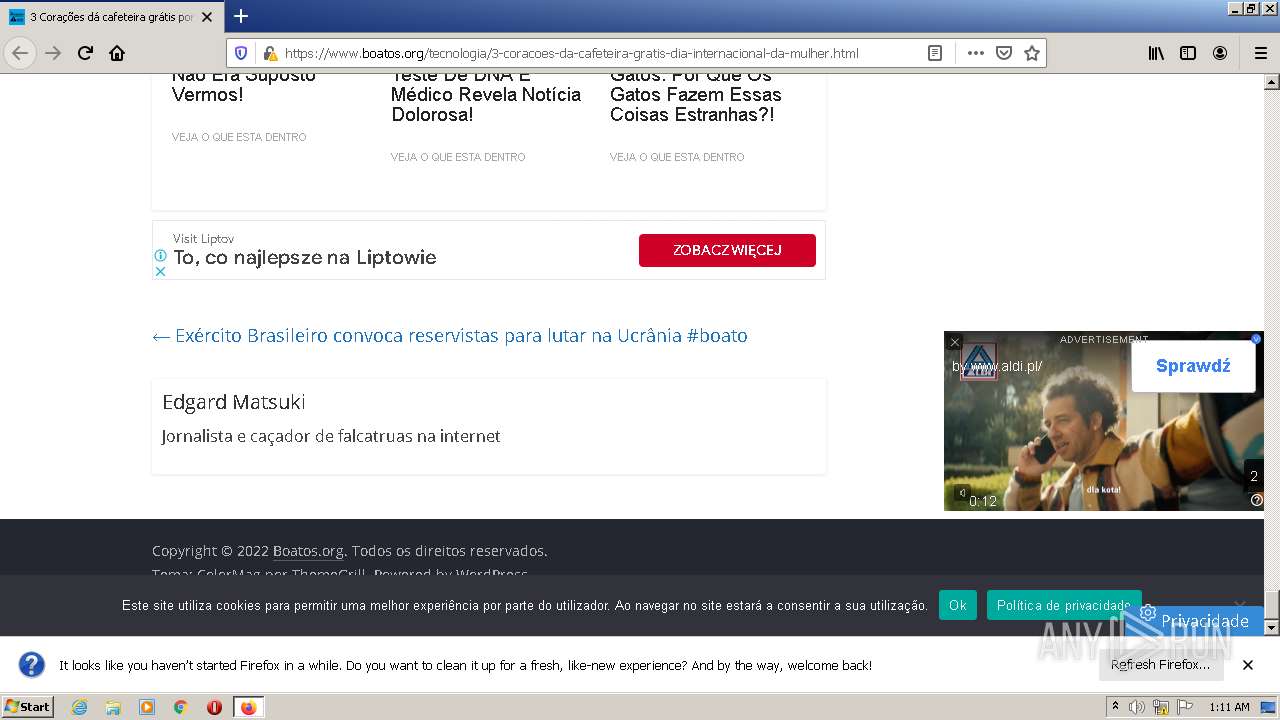Close the Liptov ad banner
This screenshot has width=1280, height=720.
point(160,271)
